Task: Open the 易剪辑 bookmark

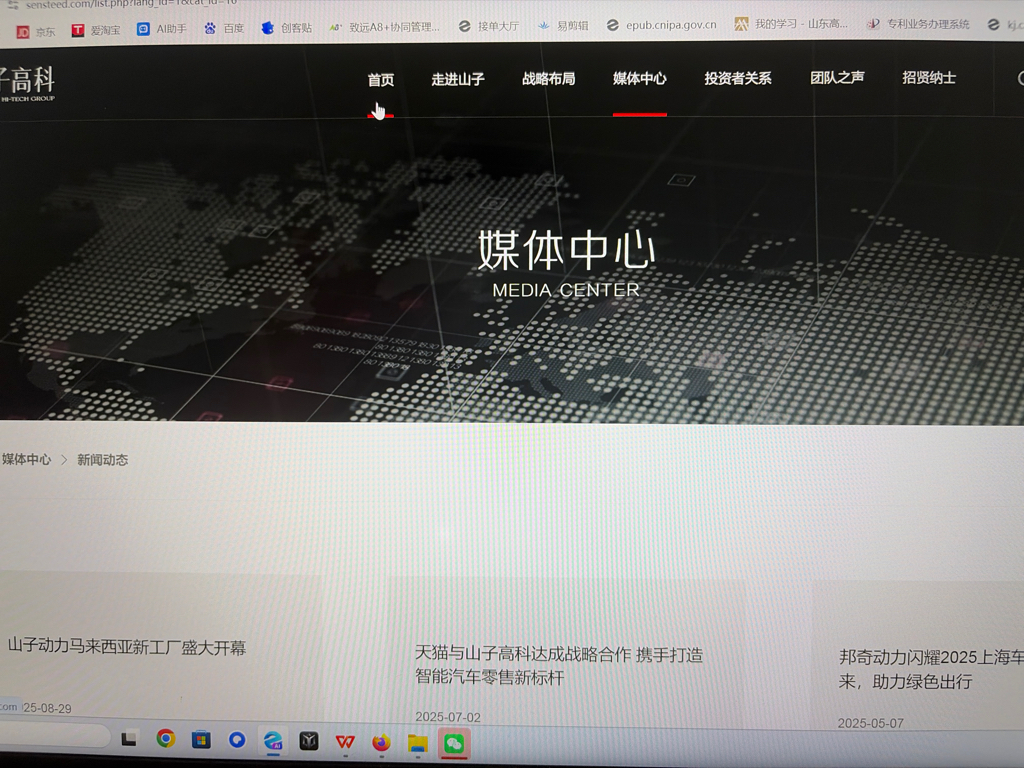Action: (563, 25)
